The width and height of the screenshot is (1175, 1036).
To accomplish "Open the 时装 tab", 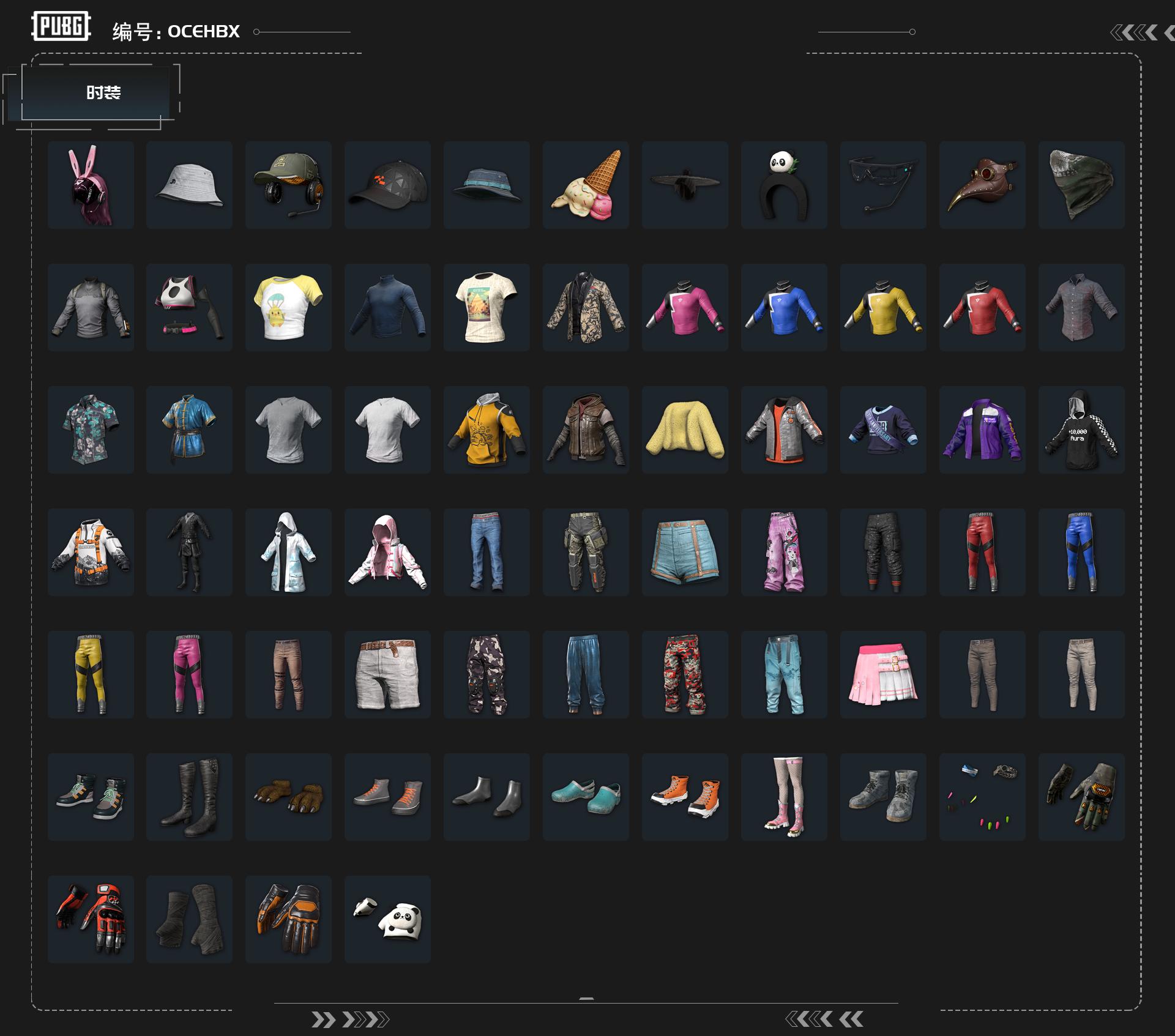I will [95, 93].
